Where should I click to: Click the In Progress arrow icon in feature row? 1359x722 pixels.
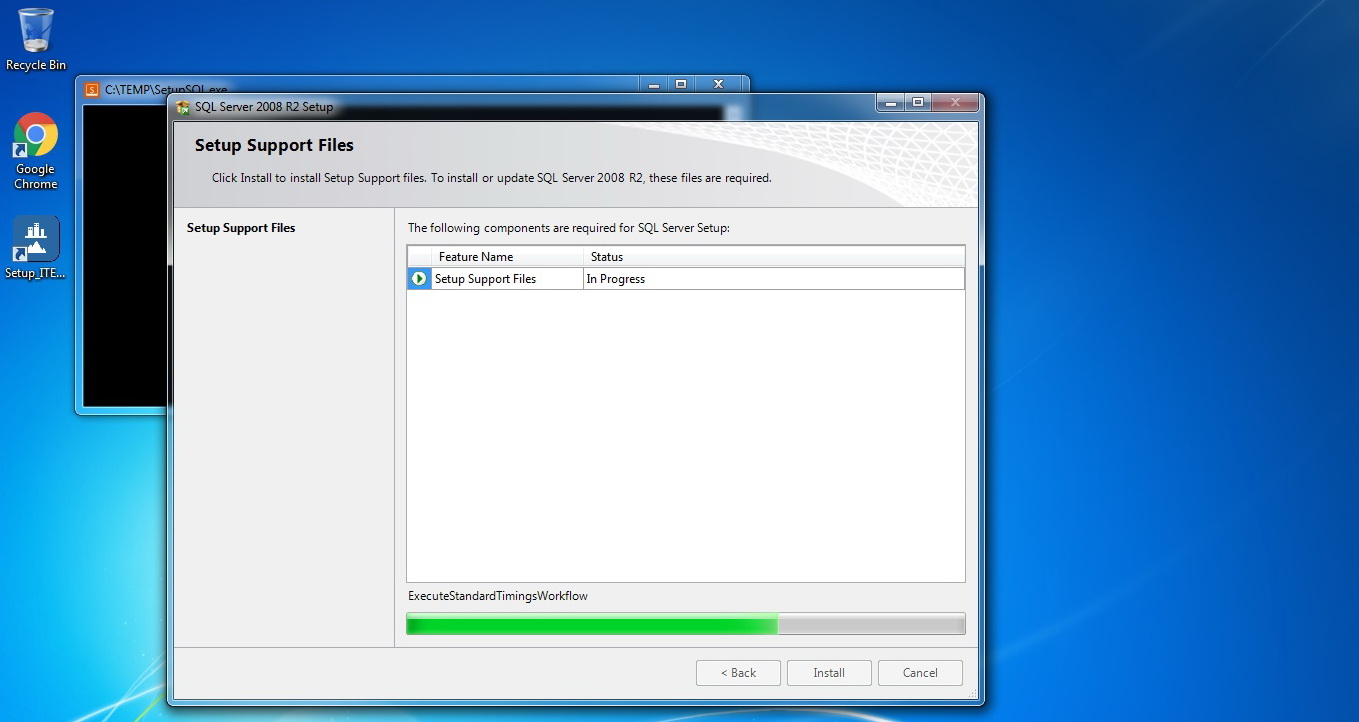click(419, 279)
